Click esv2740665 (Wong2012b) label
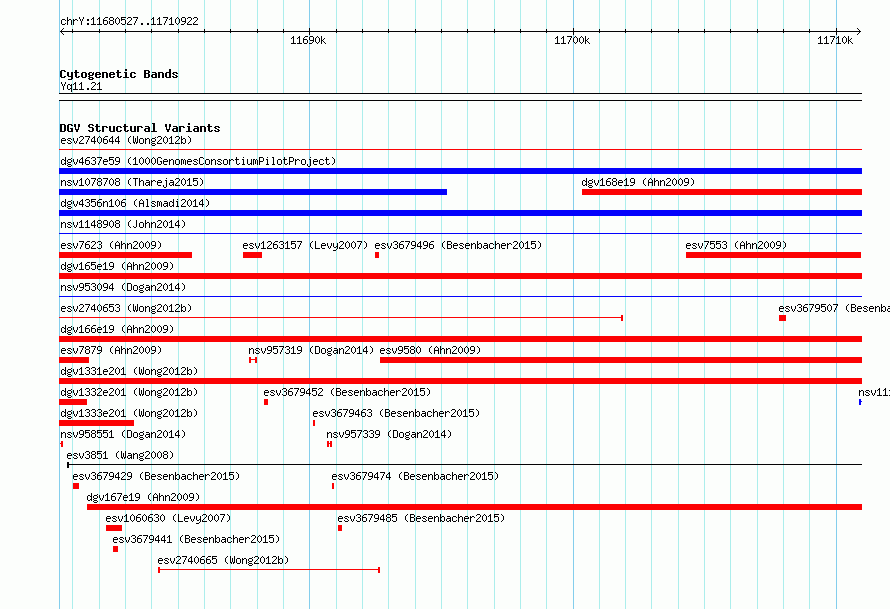This screenshot has height=609, width=890. coord(223,560)
